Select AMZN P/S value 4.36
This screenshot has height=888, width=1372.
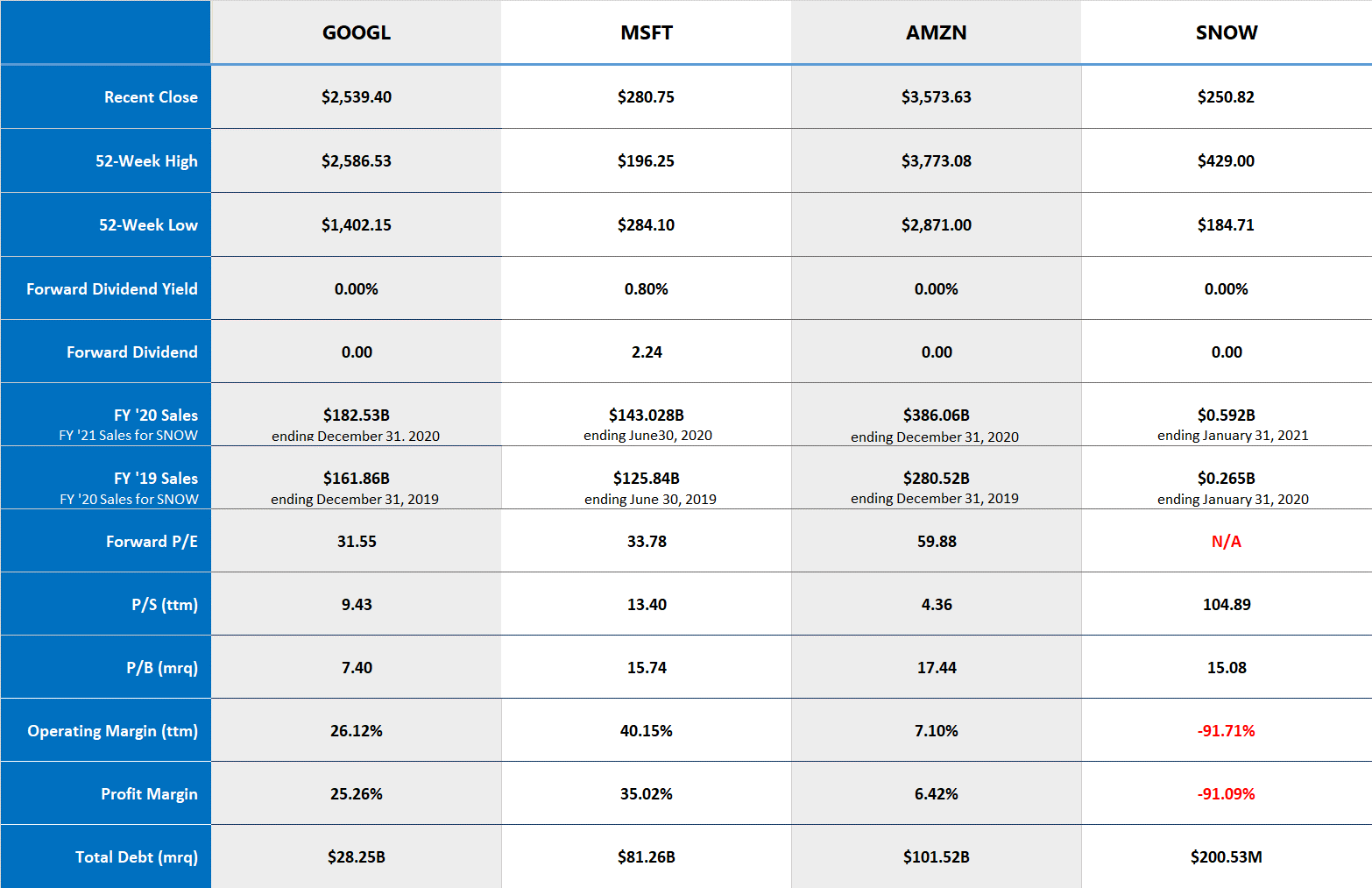coord(937,605)
